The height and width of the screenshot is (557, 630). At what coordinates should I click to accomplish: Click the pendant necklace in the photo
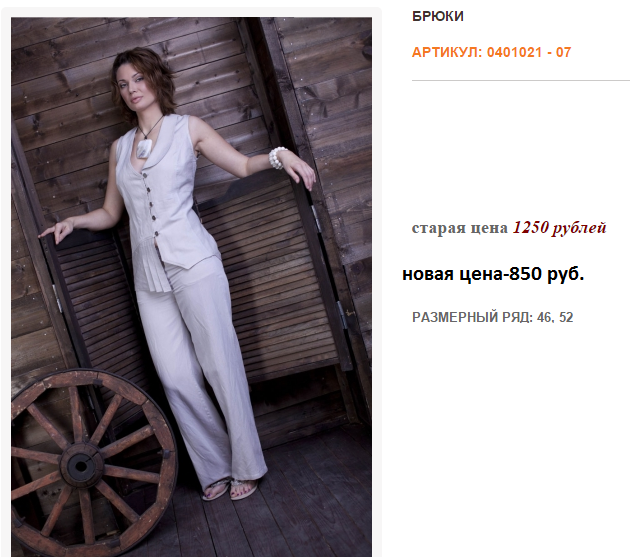tap(145, 148)
